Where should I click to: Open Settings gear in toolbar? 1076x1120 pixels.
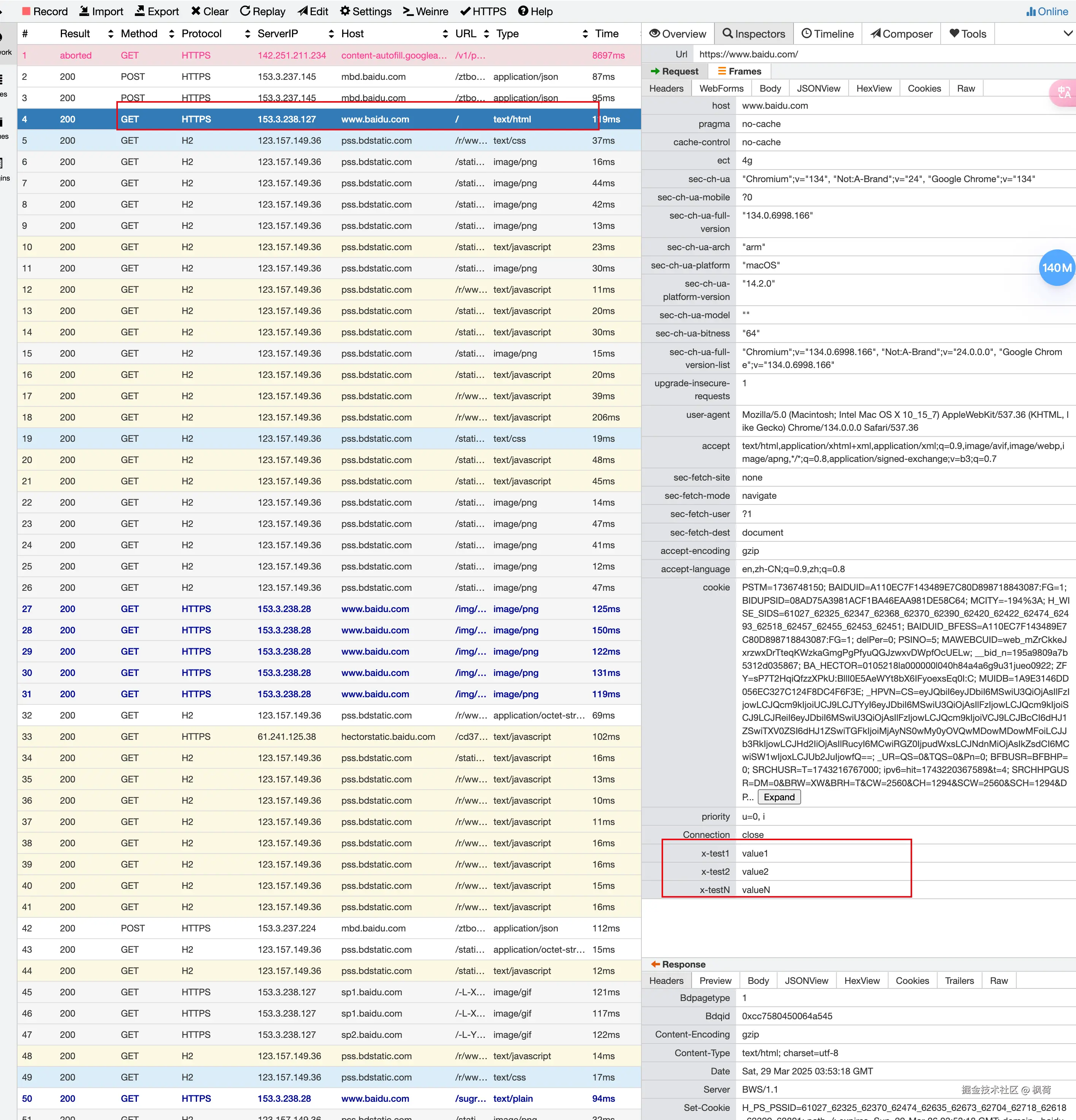pyautogui.click(x=366, y=11)
